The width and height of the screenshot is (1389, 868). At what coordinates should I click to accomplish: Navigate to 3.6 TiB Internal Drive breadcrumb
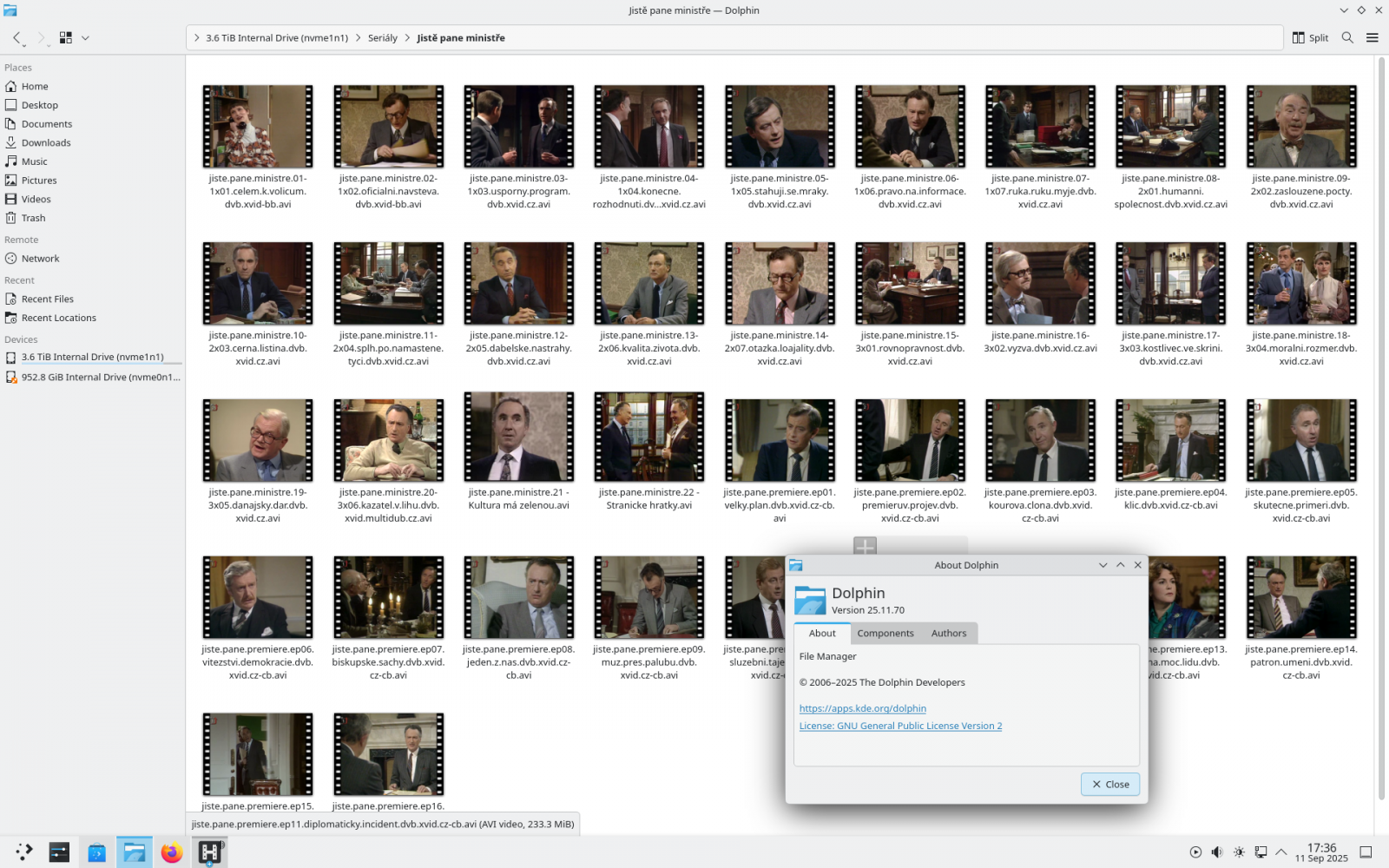coord(277,38)
